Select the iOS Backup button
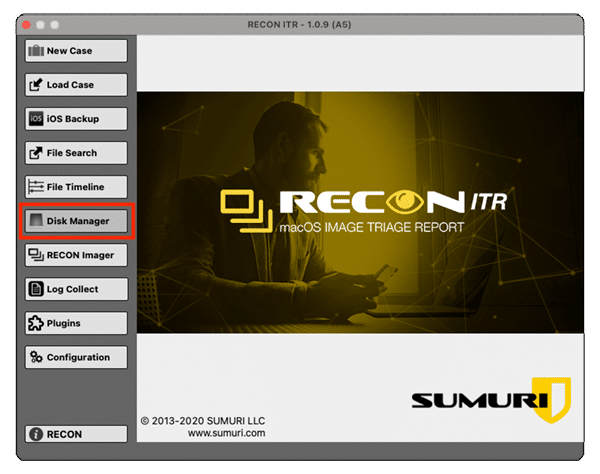 pyautogui.click(x=76, y=119)
